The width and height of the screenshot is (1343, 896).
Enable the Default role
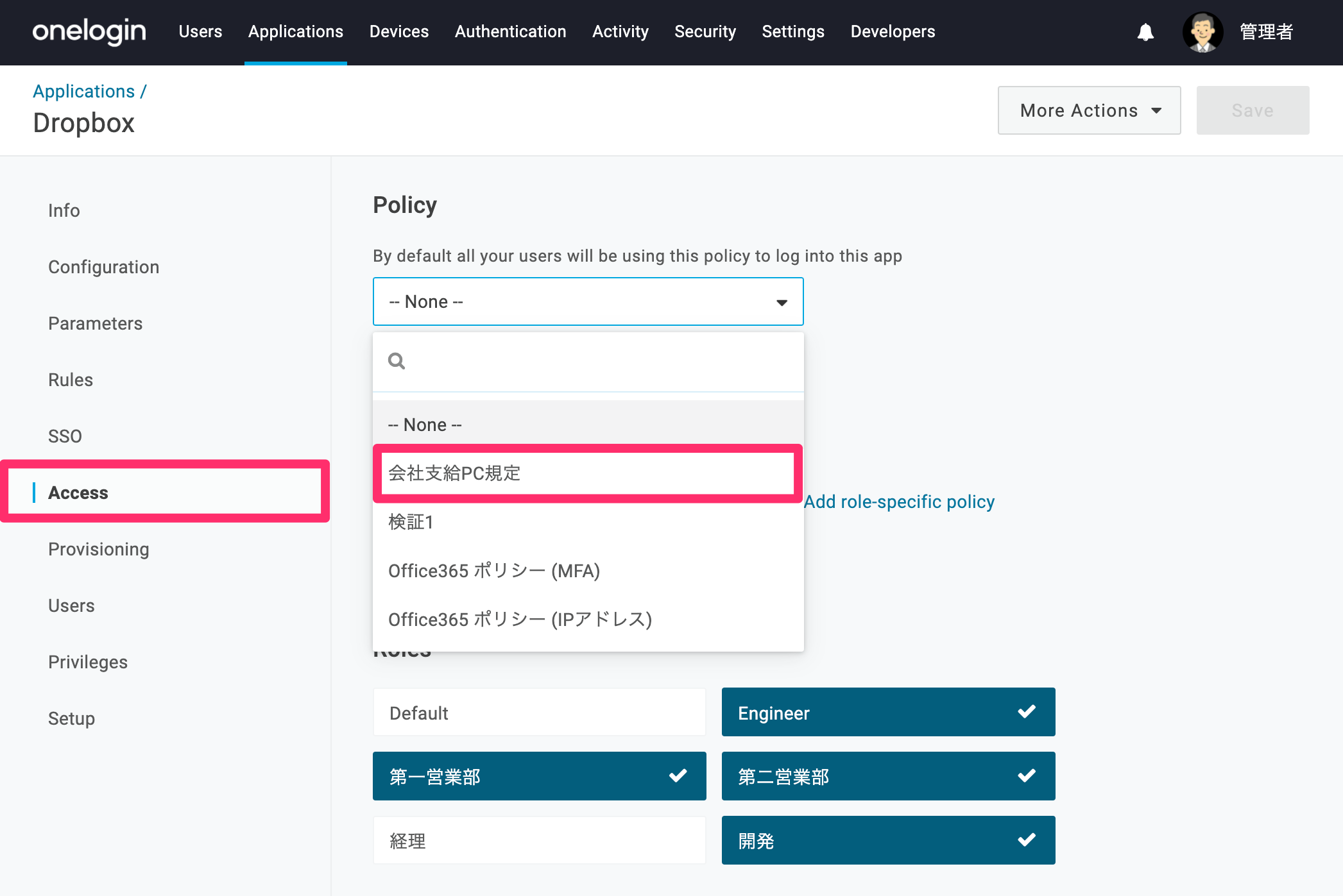(x=539, y=712)
